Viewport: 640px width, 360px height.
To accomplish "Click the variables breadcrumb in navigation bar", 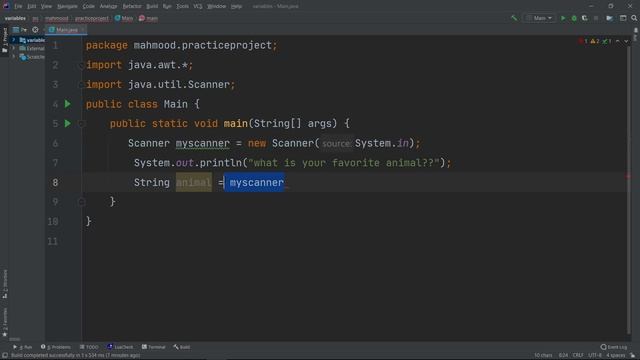I will coord(15,18).
